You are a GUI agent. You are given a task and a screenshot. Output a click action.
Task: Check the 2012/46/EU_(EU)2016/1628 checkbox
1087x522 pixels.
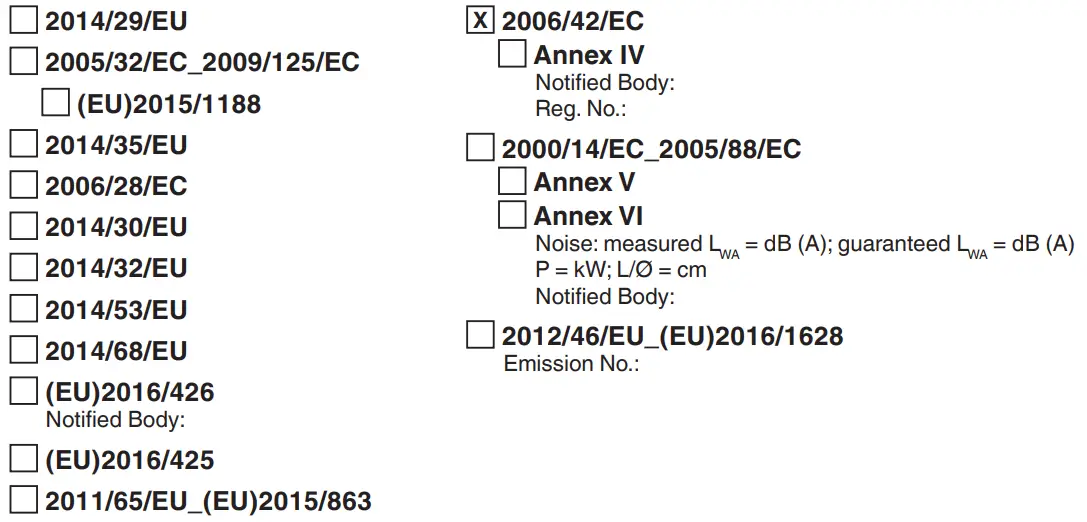point(481,335)
